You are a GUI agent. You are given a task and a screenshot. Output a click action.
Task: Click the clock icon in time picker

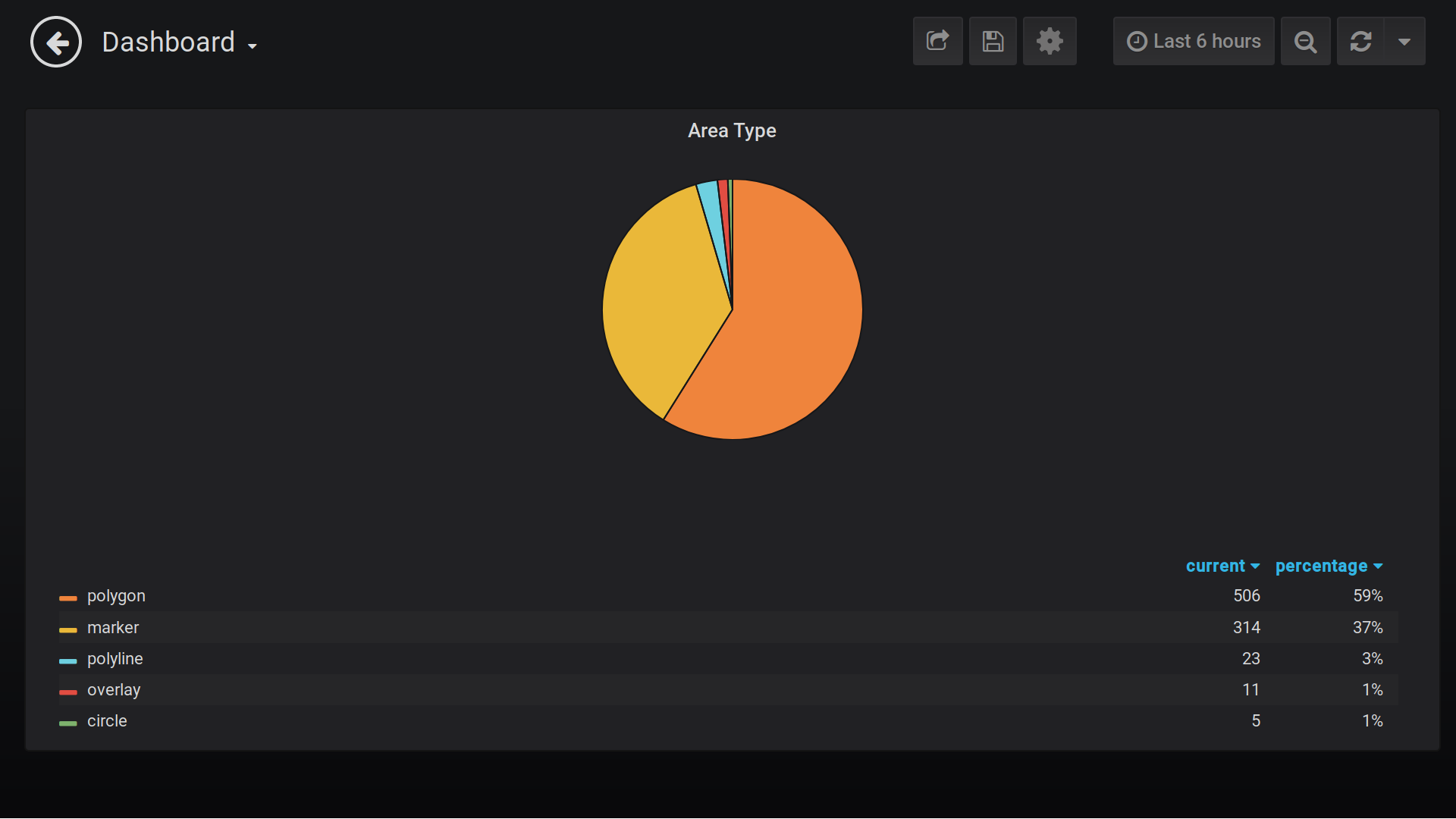(1137, 41)
